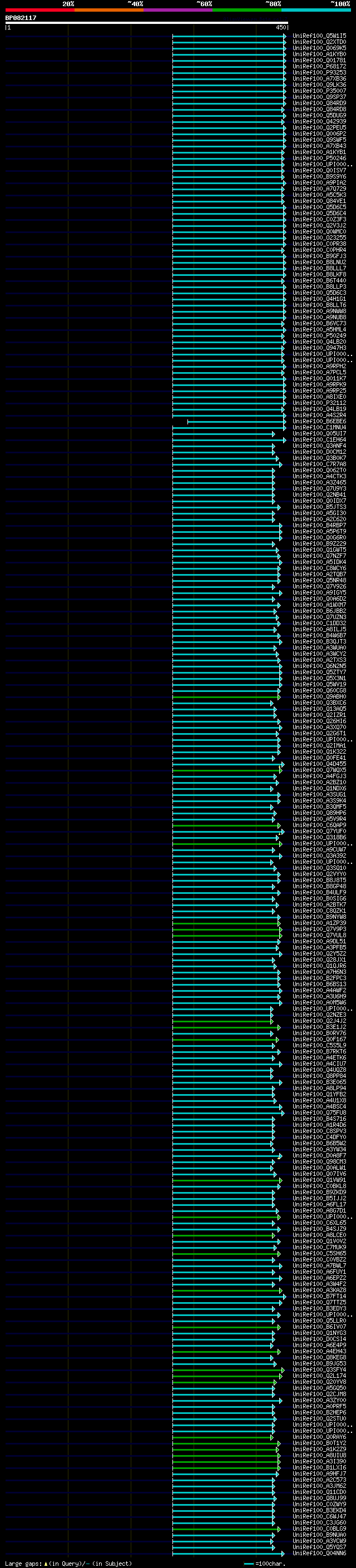Select the UniRef100_Q9LK36 label
The height and width of the screenshot is (1568, 356).
(319, 85)
